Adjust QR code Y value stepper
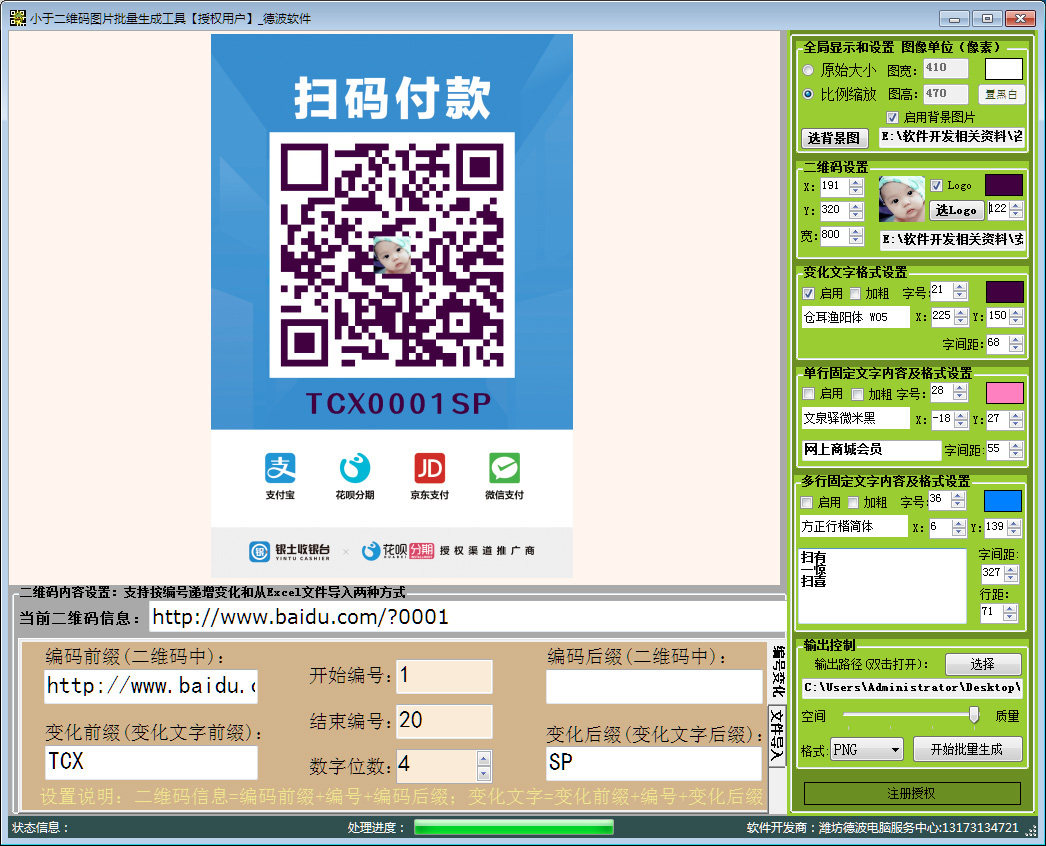 click(857, 211)
